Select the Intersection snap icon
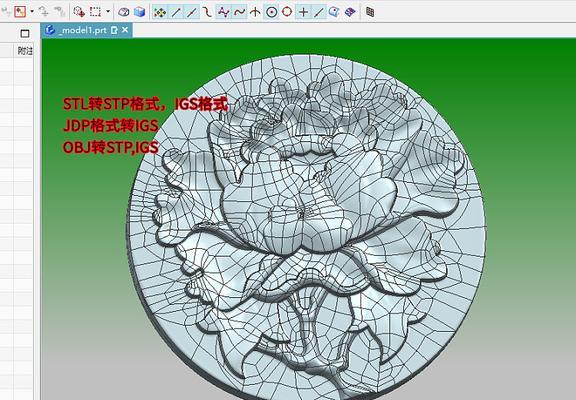This screenshot has width=576, height=400. 255,12
